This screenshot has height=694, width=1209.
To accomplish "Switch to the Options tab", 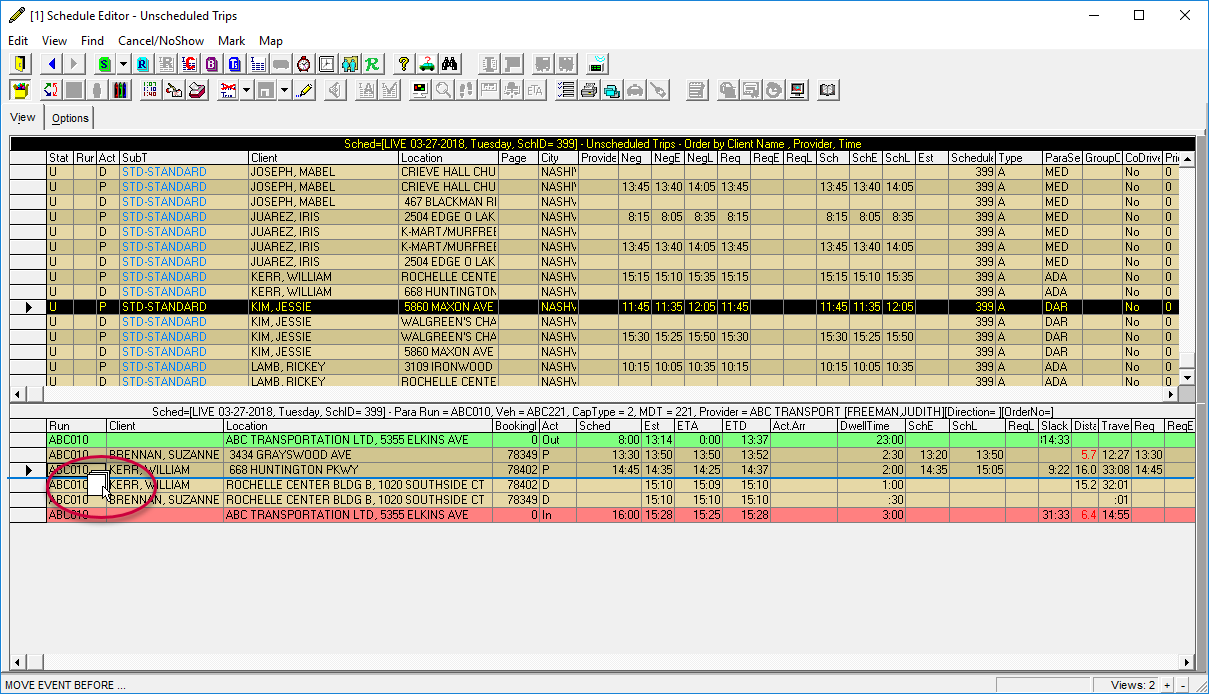I will tap(70, 117).
